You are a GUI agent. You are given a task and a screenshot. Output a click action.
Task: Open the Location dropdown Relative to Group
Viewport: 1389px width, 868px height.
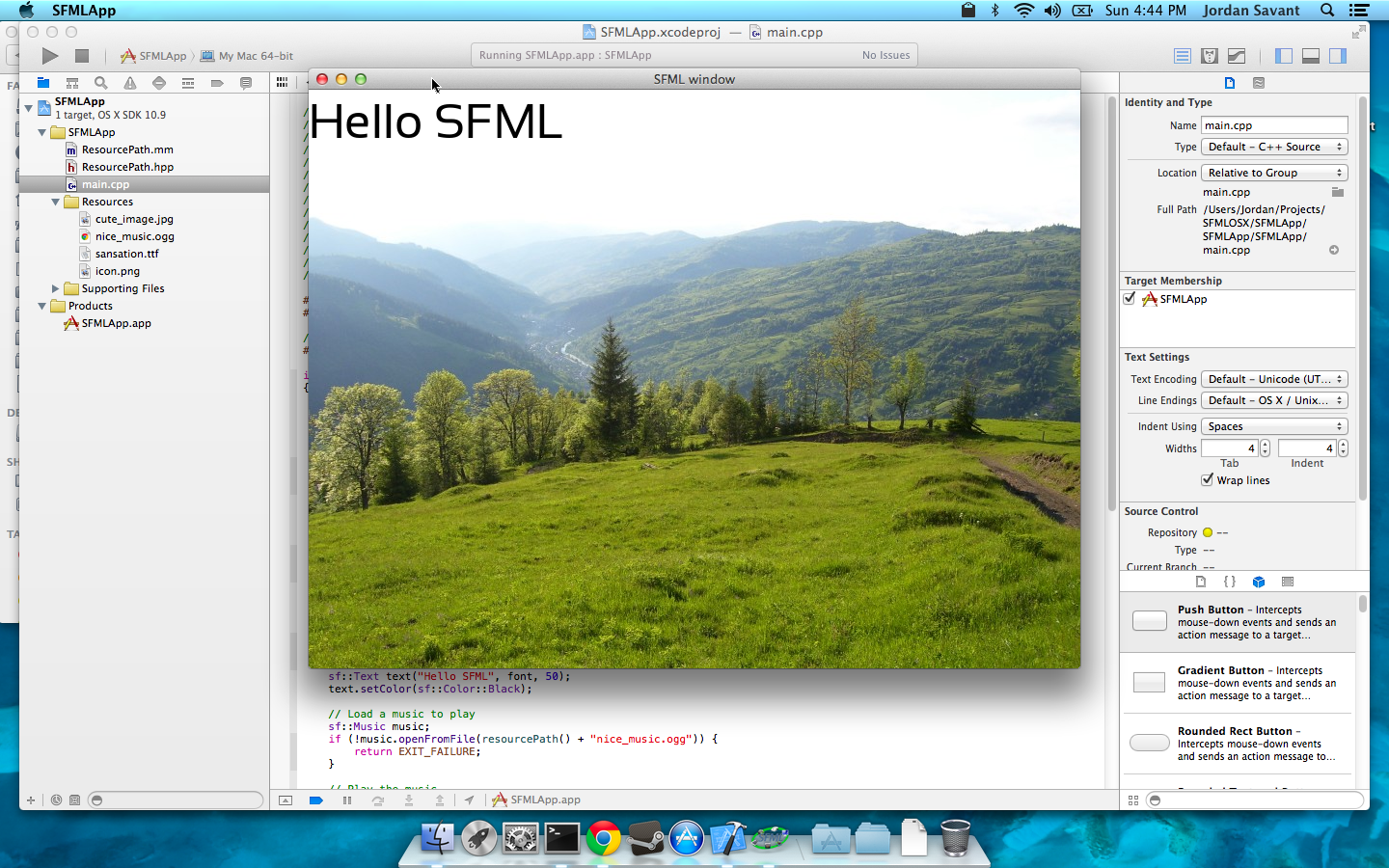coord(1274,173)
